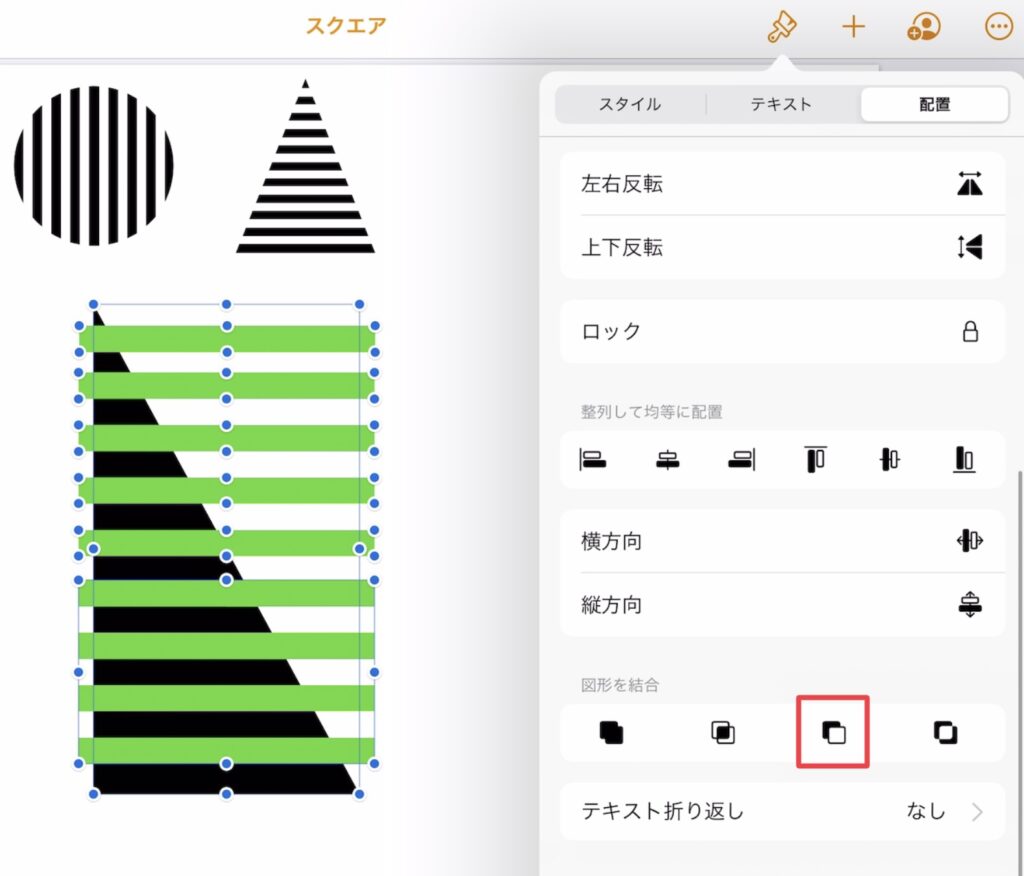Tap the ロック lock row
Viewport: 1024px width, 876px height.
[x=782, y=331]
